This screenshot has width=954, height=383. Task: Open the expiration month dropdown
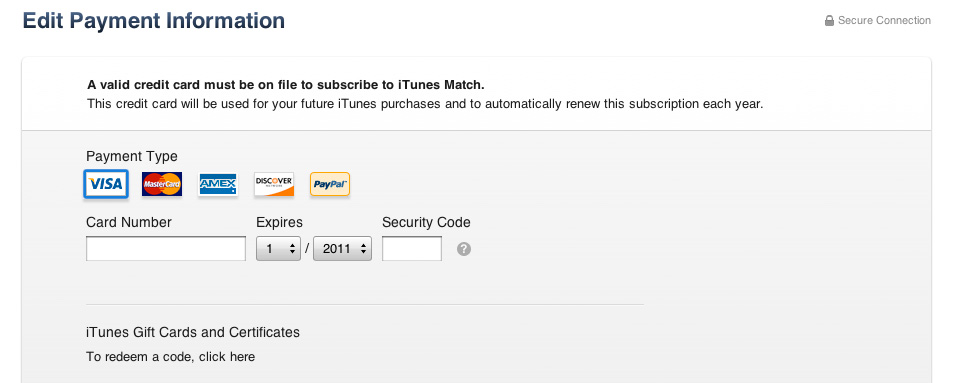pyautogui.click(x=278, y=249)
